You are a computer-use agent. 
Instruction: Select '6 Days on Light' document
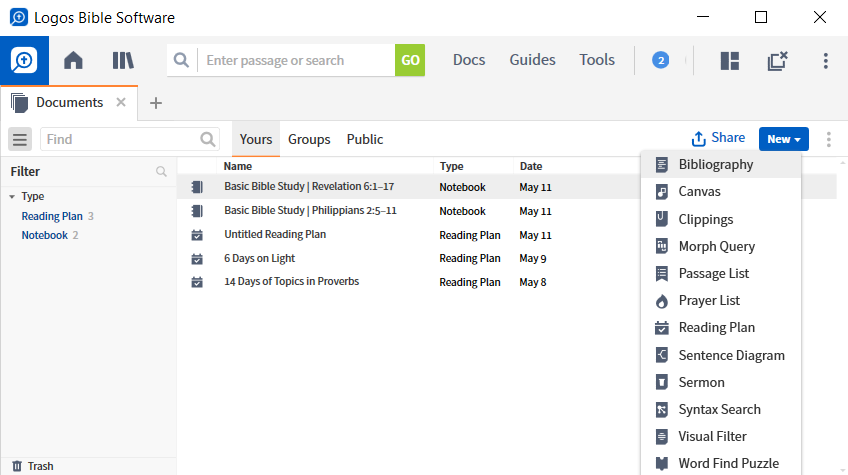pos(260,258)
